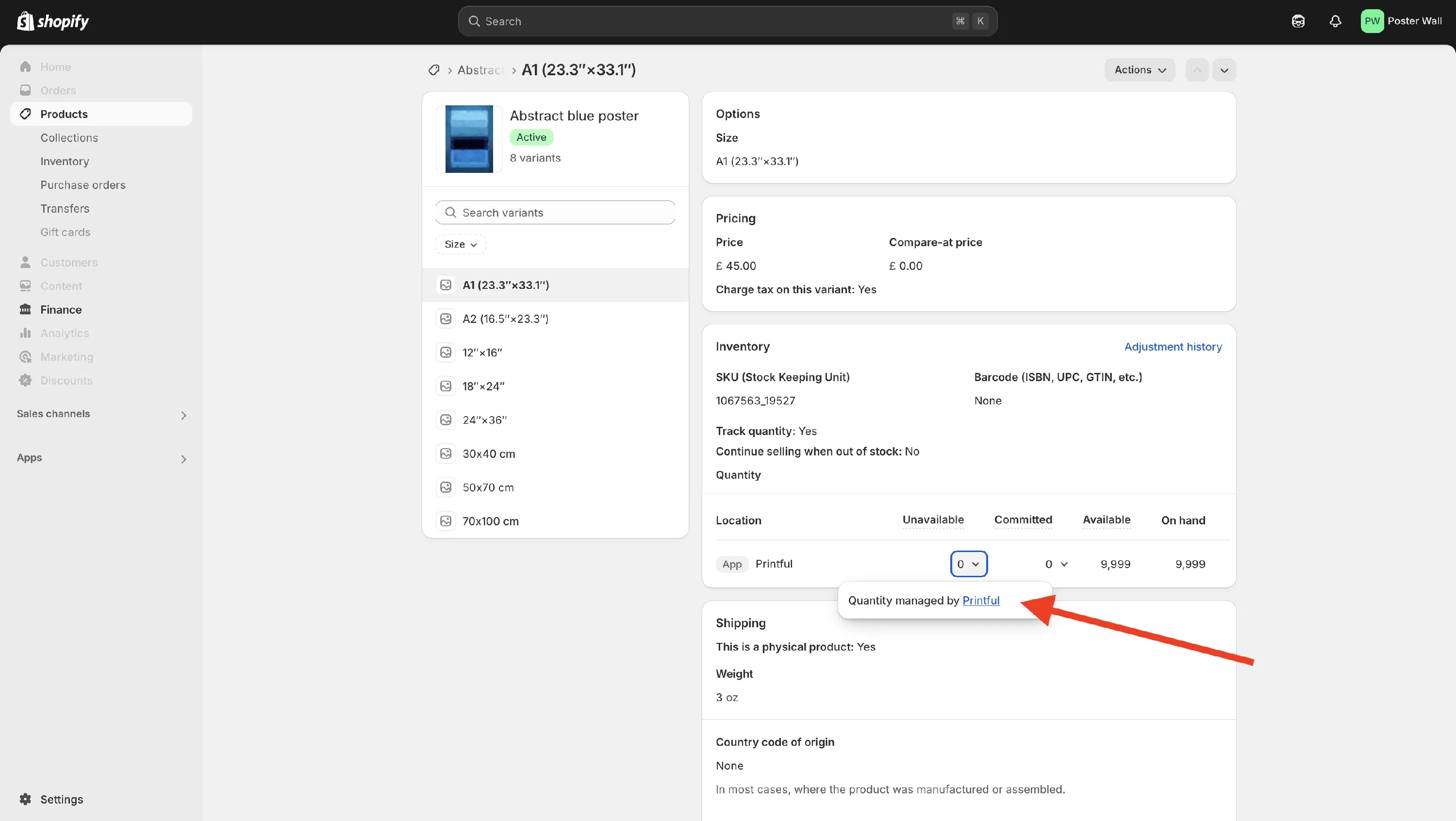
Task: Go to Abstract product breadcrumb
Action: 480,70
